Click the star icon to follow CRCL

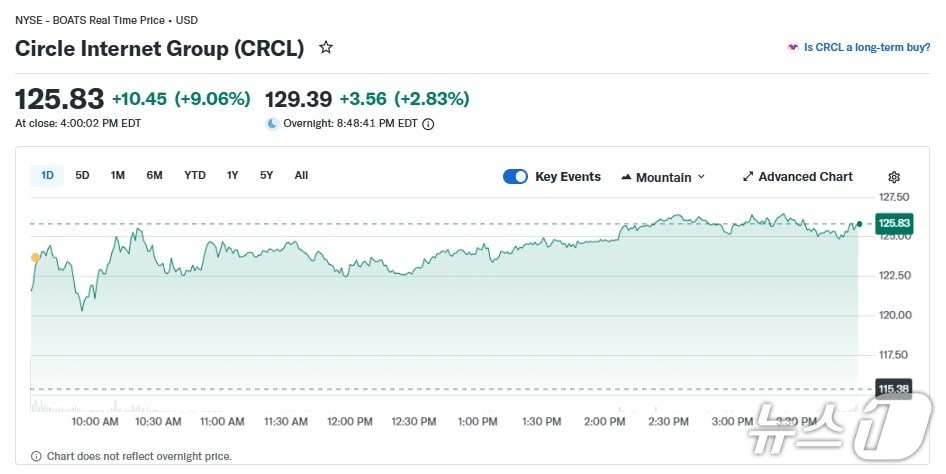point(326,47)
